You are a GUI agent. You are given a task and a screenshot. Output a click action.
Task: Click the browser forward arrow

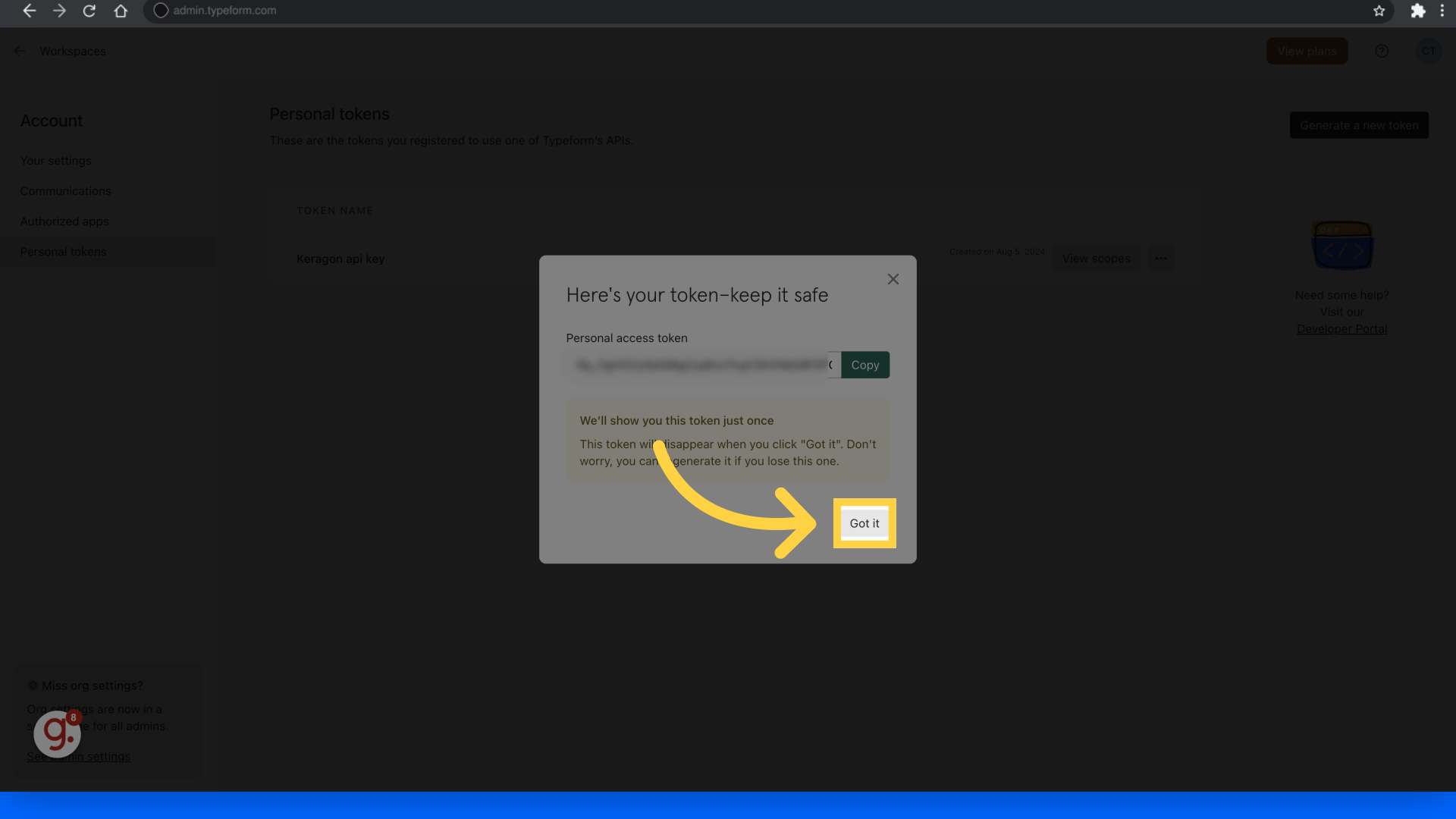[x=59, y=11]
